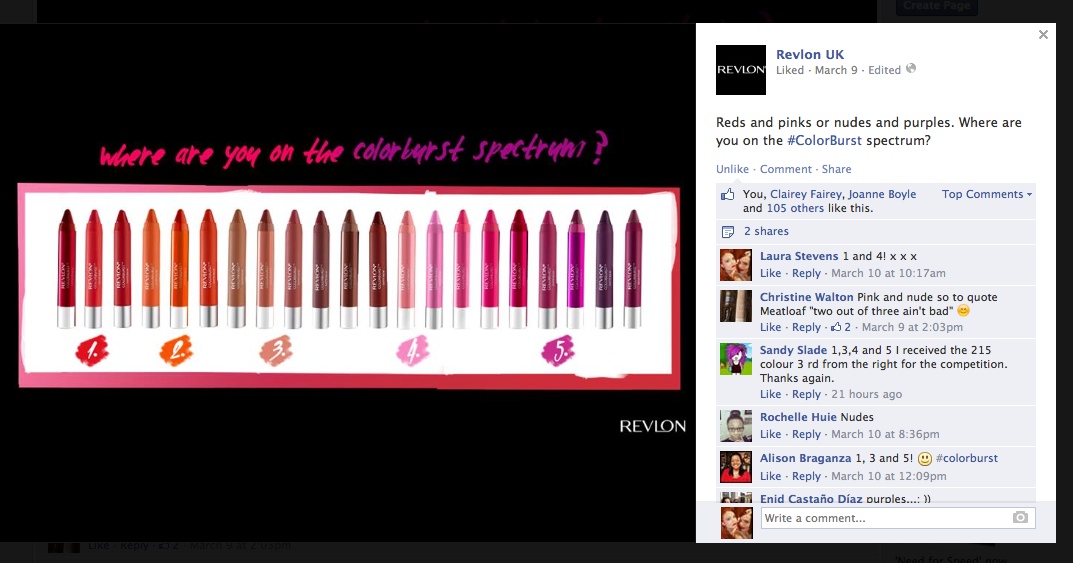
Task: Click the thumbs-up icon beside the likes summary
Action: [x=727, y=194]
